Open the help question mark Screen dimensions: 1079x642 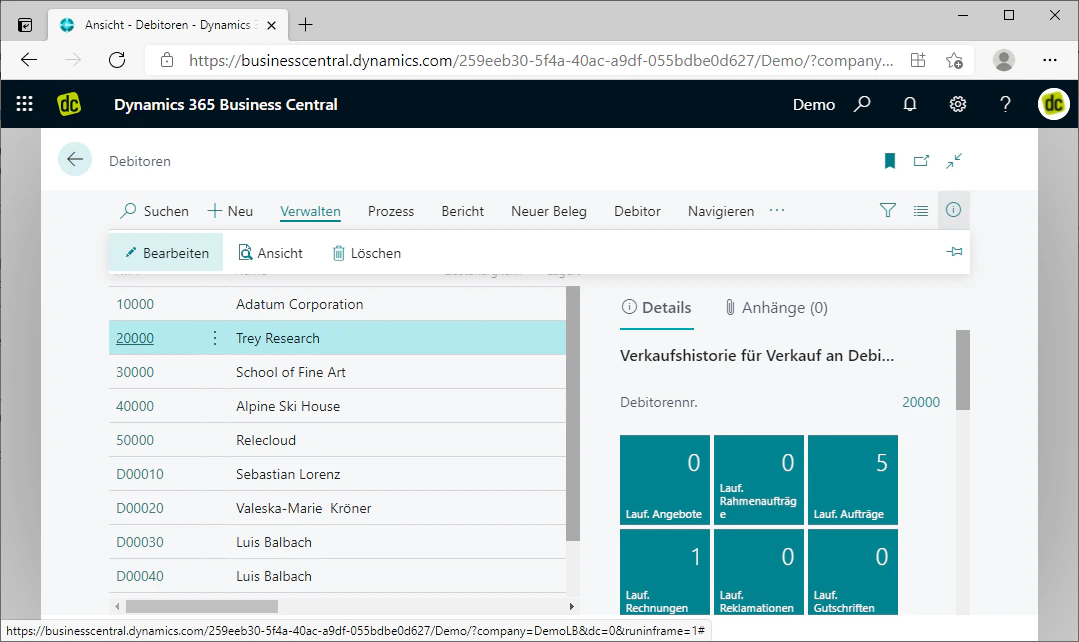(1005, 104)
